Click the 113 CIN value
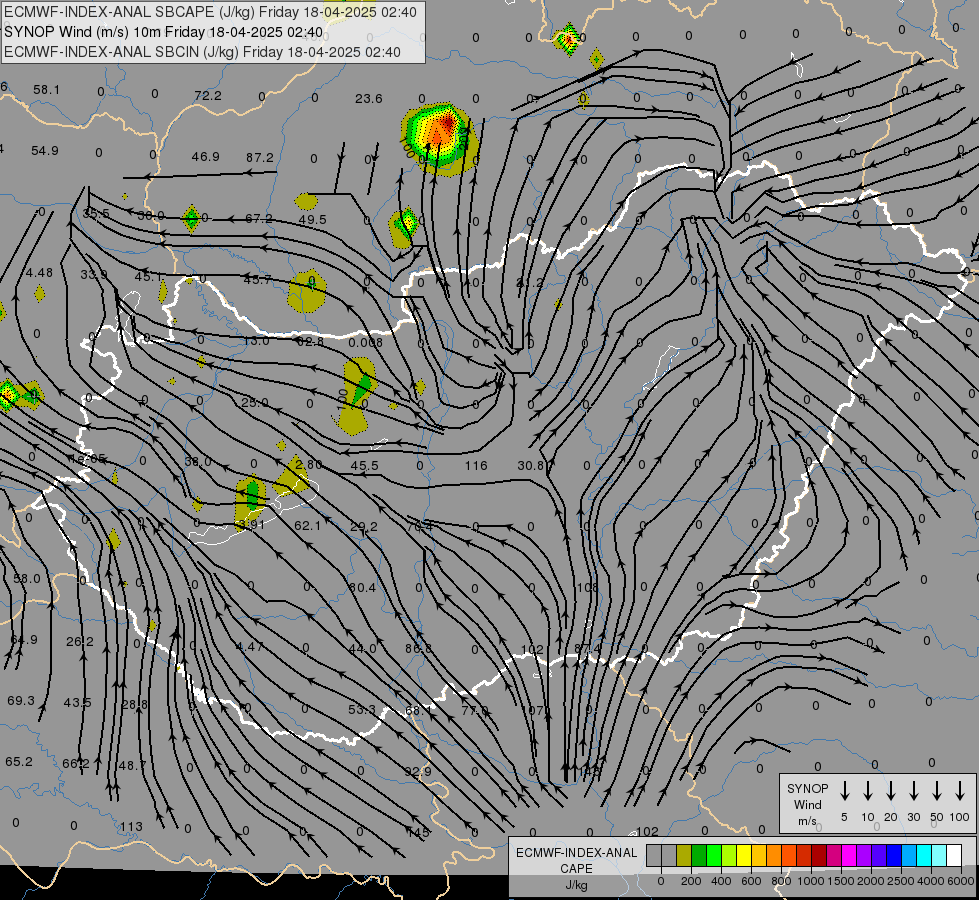Screen dimensions: 979x900 click(131, 827)
